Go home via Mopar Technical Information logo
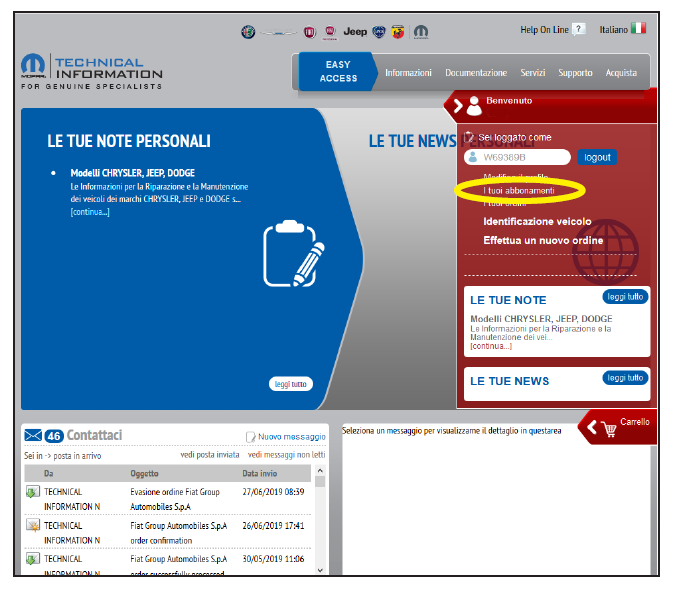 (x=92, y=72)
